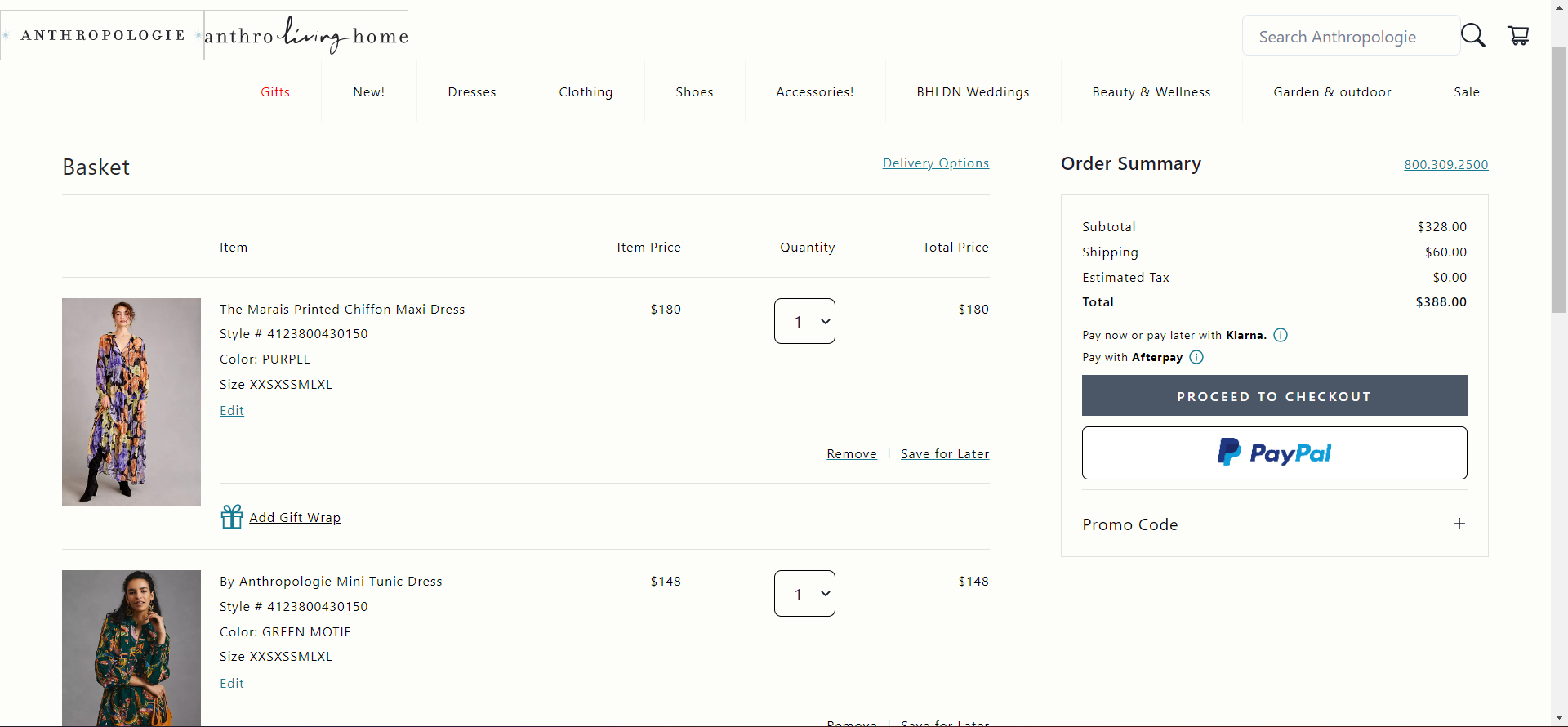Open quantity dropdown for Mini Tunic Dress
The height and width of the screenshot is (727, 1568).
tap(804, 594)
